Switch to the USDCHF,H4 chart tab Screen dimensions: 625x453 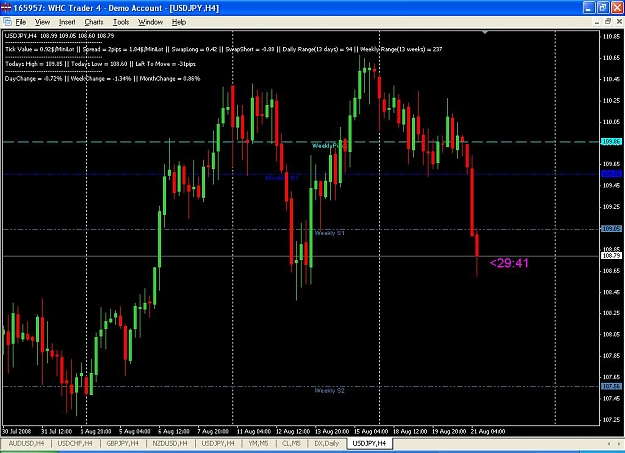point(75,443)
